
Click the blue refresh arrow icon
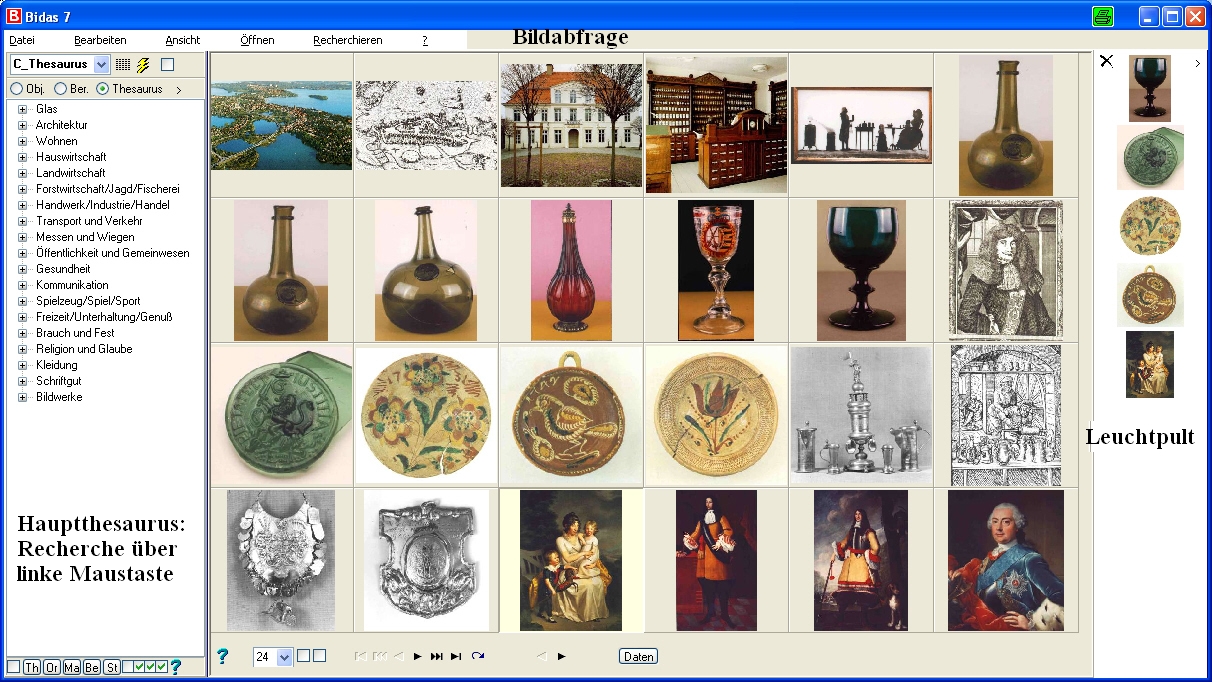(478, 656)
